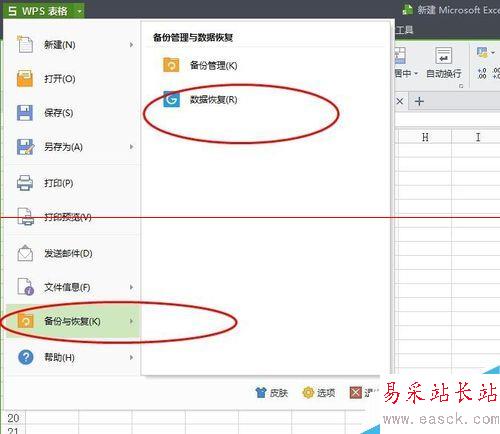The width and height of the screenshot is (500, 434).
Task: Click the increase decimal places icon
Action: (x=482, y=73)
